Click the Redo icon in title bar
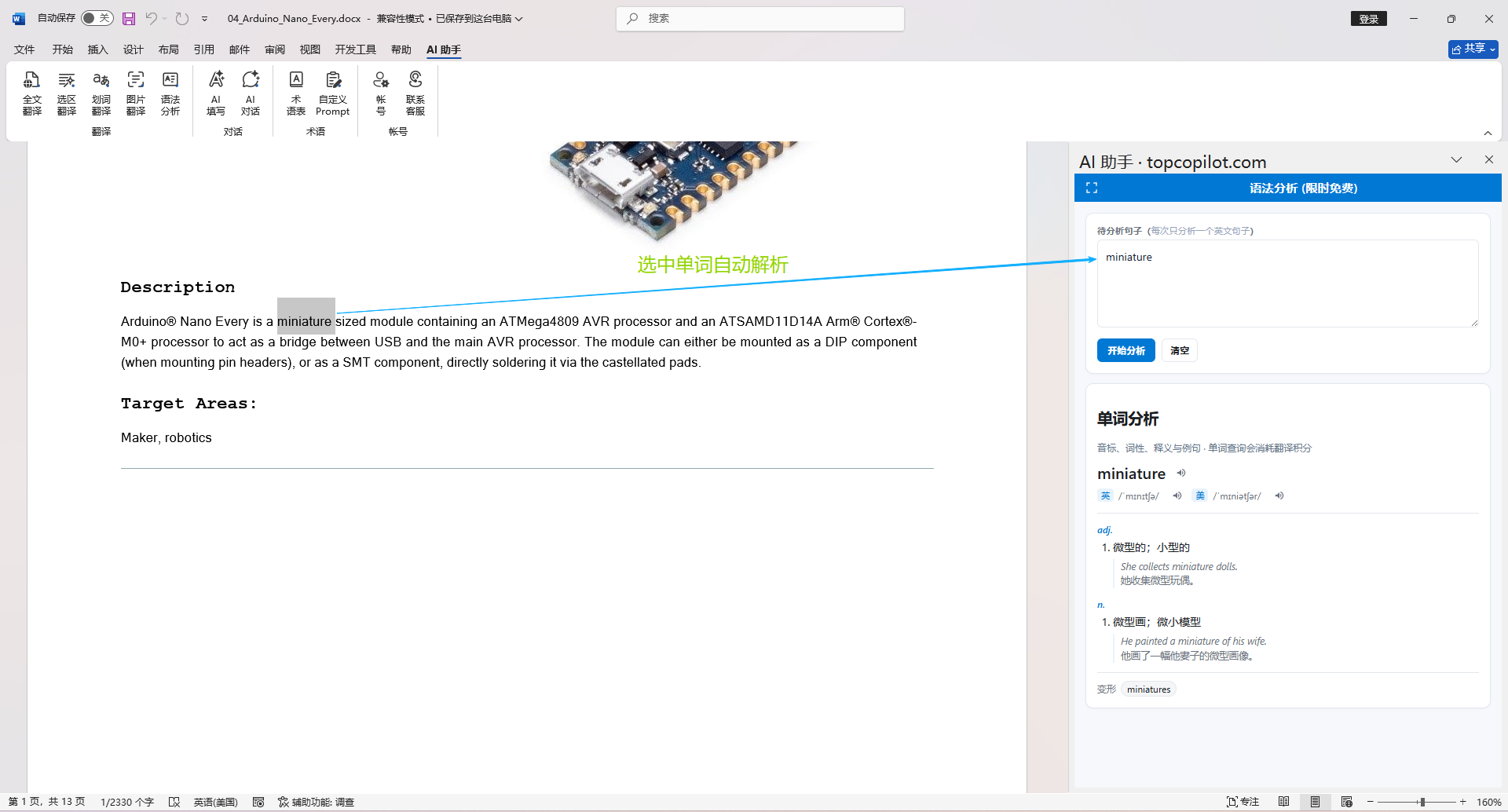Viewport: 1508px width, 812px height. point(182,18)
